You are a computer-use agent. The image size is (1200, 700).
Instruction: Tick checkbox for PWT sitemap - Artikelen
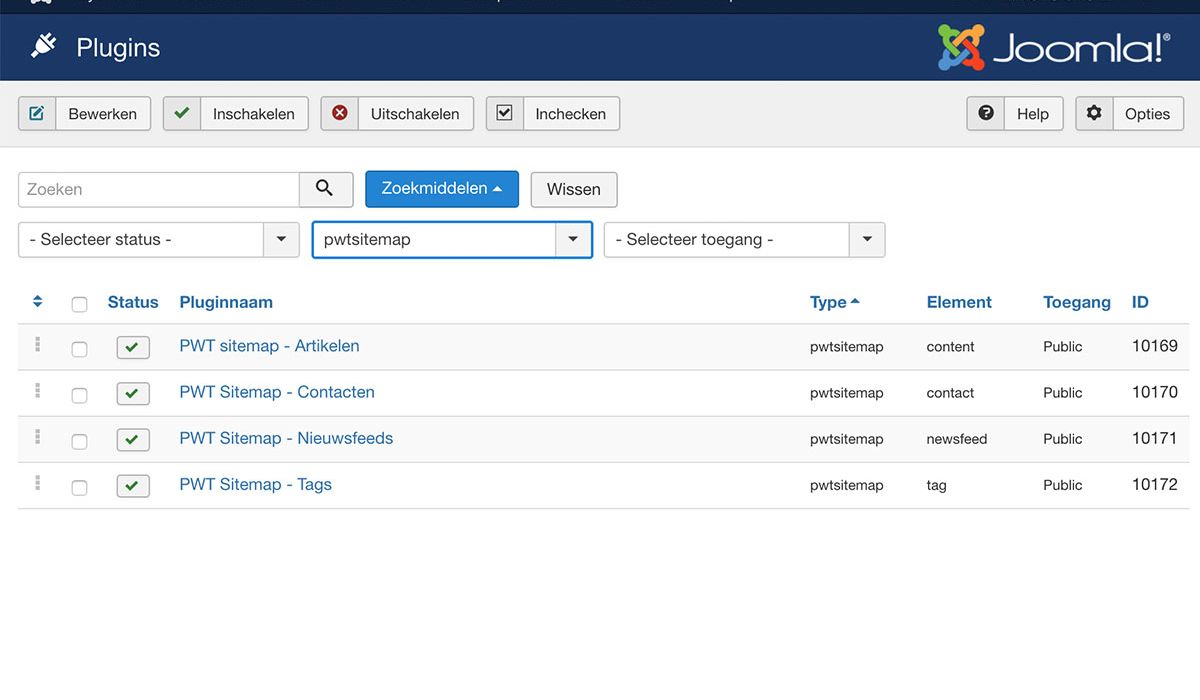tap(79, 349)
